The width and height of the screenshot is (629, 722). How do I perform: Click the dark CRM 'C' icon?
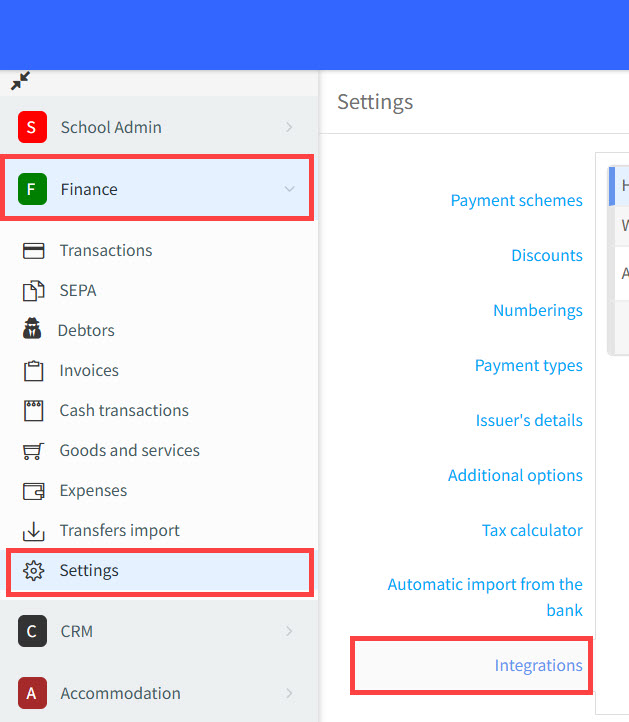click(x=32, y=631)
